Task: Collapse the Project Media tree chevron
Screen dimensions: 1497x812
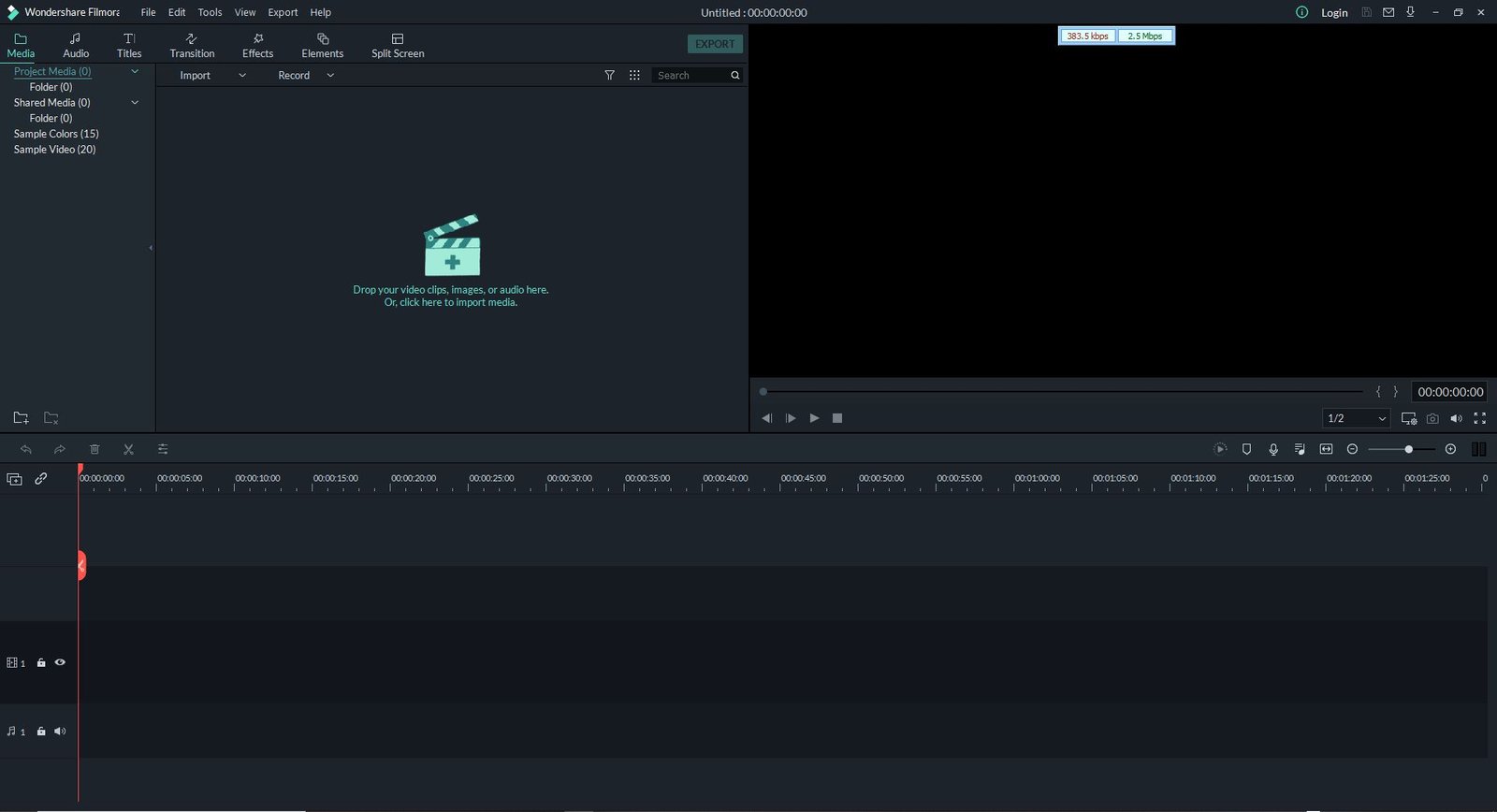Action: [x=135, y=71]
